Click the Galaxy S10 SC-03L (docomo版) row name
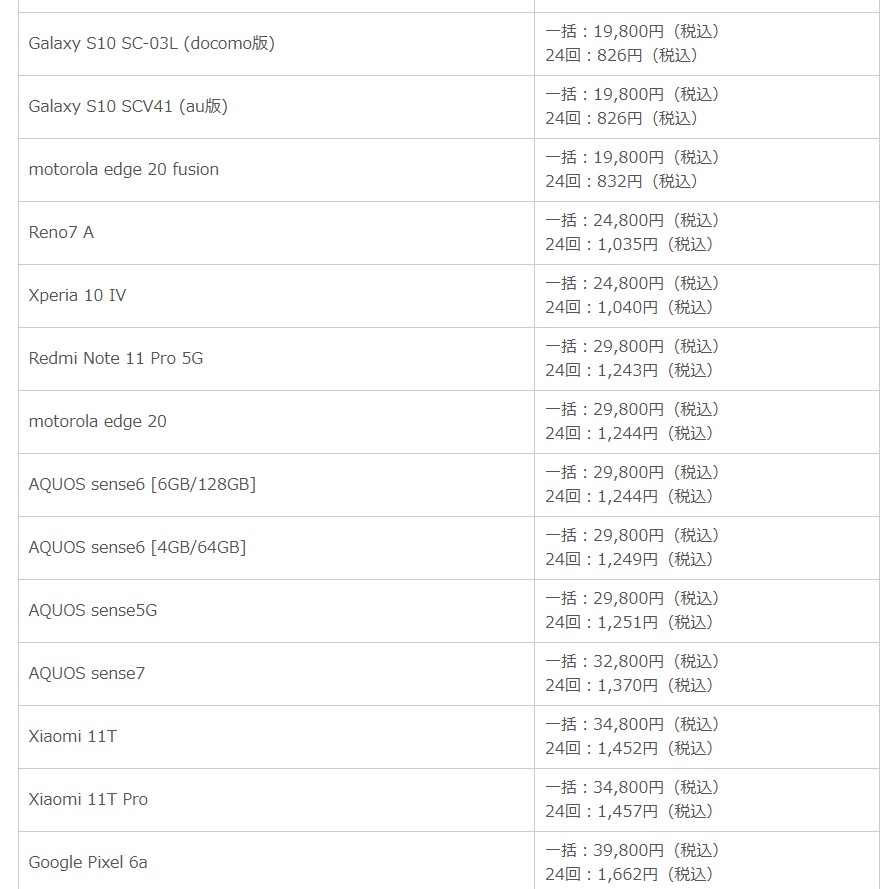The height and width of the screenshot is (889, 888). (151, 43)
